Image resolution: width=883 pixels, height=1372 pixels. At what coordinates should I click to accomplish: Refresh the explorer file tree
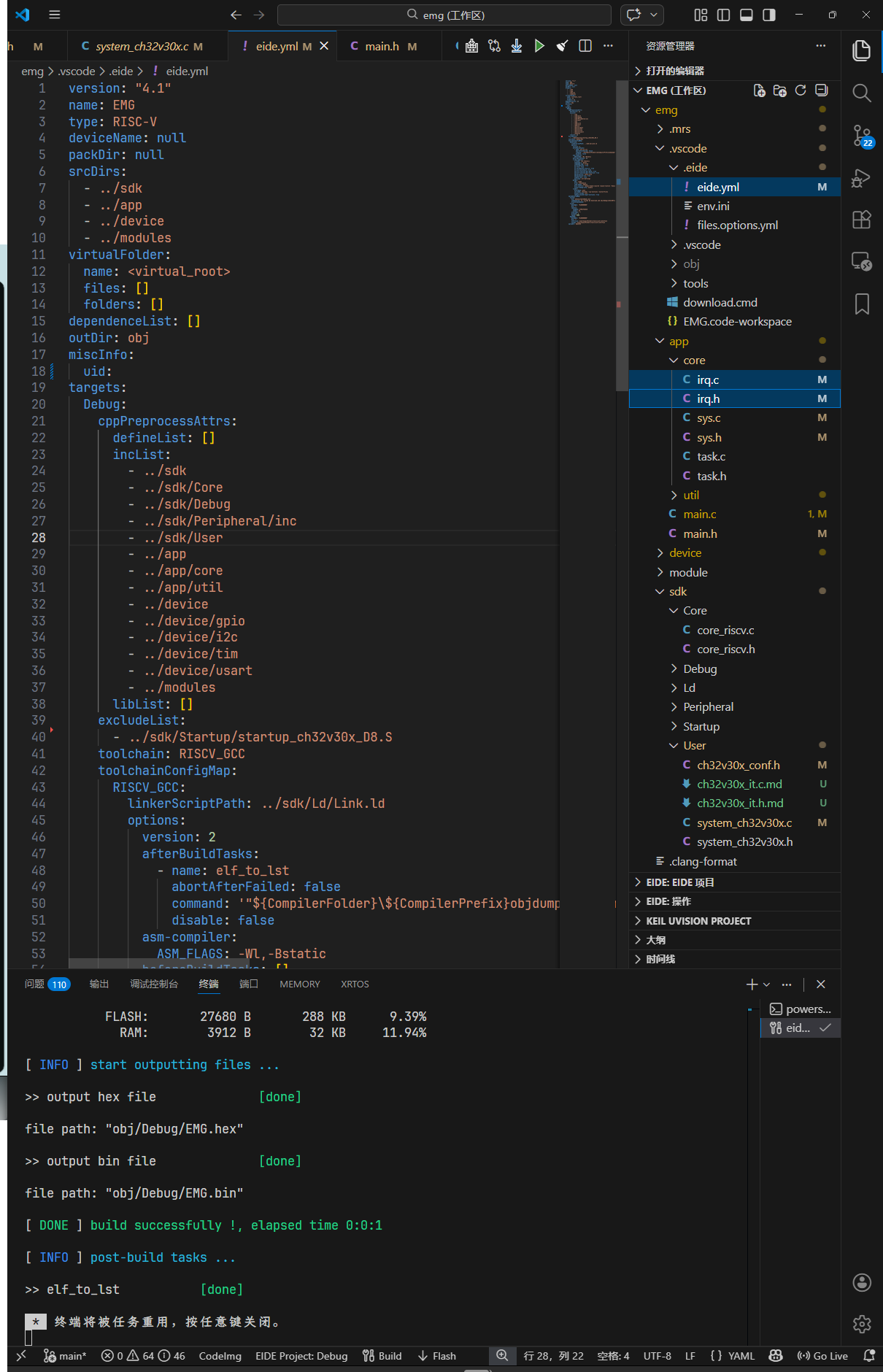pos(801,90)
